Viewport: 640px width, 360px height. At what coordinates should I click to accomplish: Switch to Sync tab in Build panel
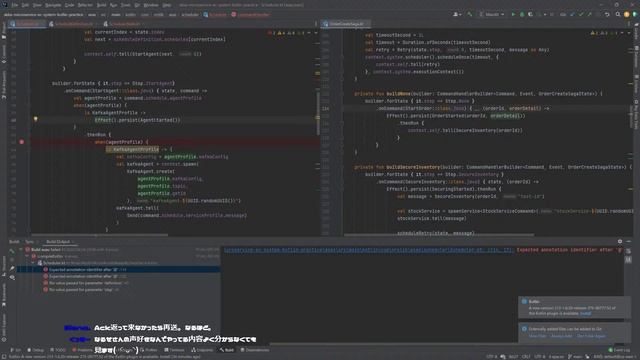[29, 242]
